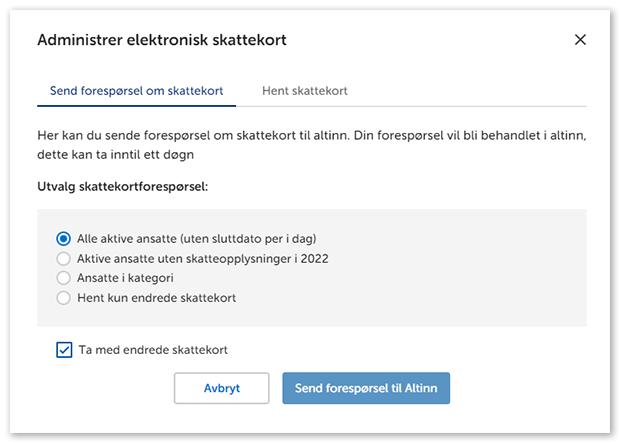Choose Aktive ansatte uten skatteopplysninger i 2022
Viewport: 620px width, 443px height.
coord(64,258)
